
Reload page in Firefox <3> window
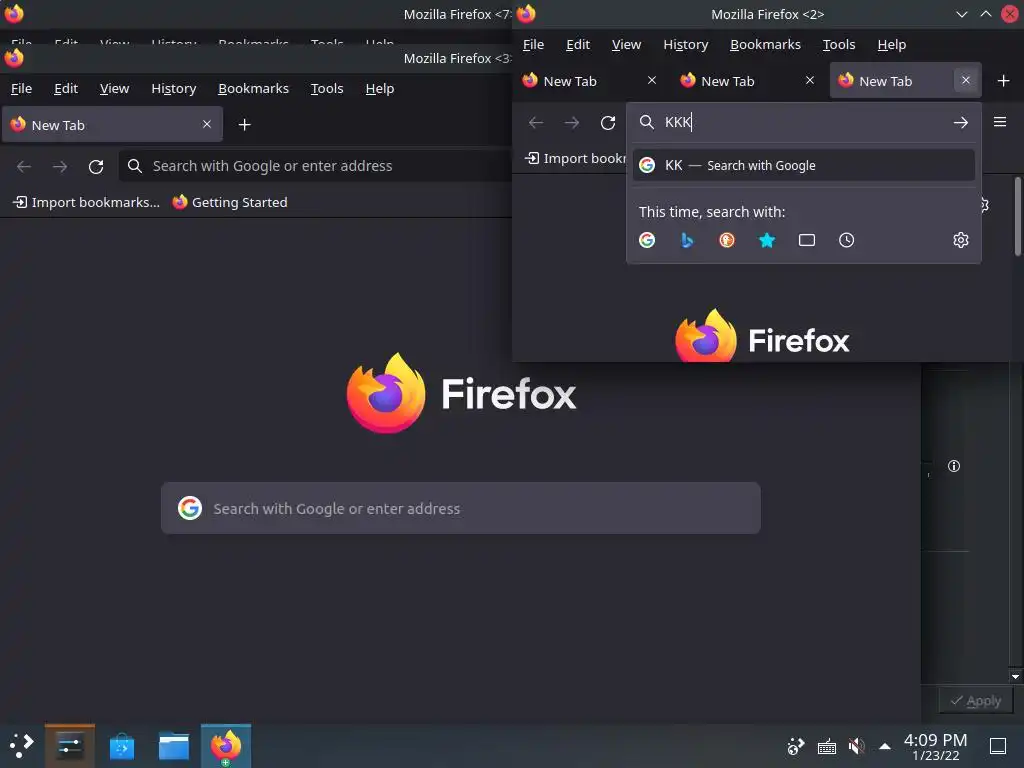tap(96, 167)
